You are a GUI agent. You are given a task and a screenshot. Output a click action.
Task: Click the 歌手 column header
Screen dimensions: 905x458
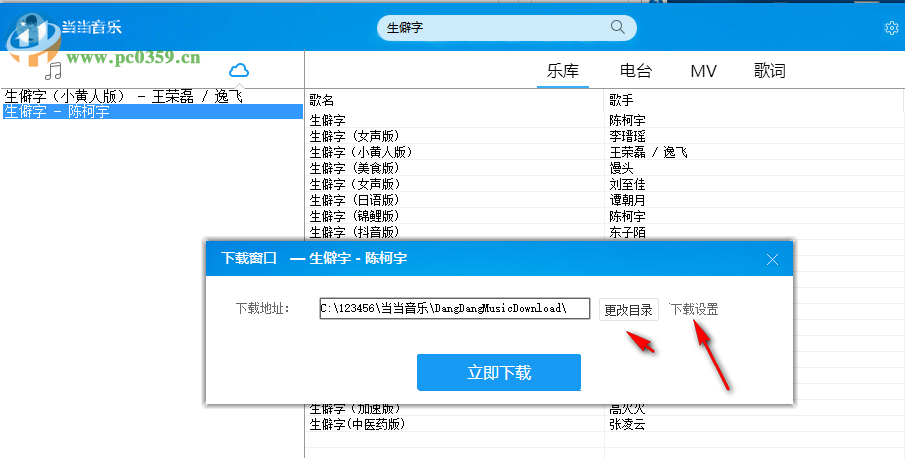point(622,100)
